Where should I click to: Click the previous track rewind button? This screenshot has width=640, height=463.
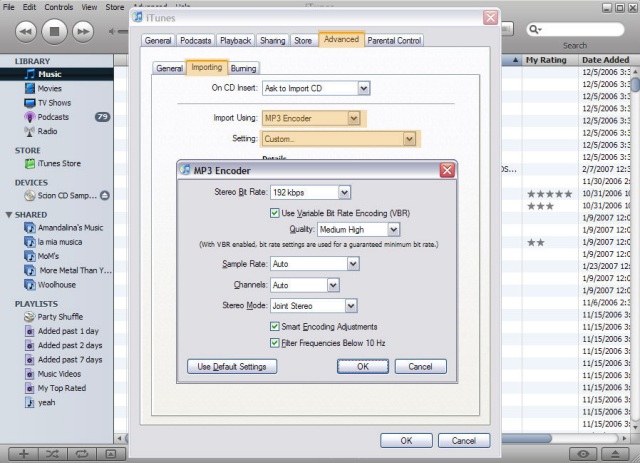tap(26, 31)
